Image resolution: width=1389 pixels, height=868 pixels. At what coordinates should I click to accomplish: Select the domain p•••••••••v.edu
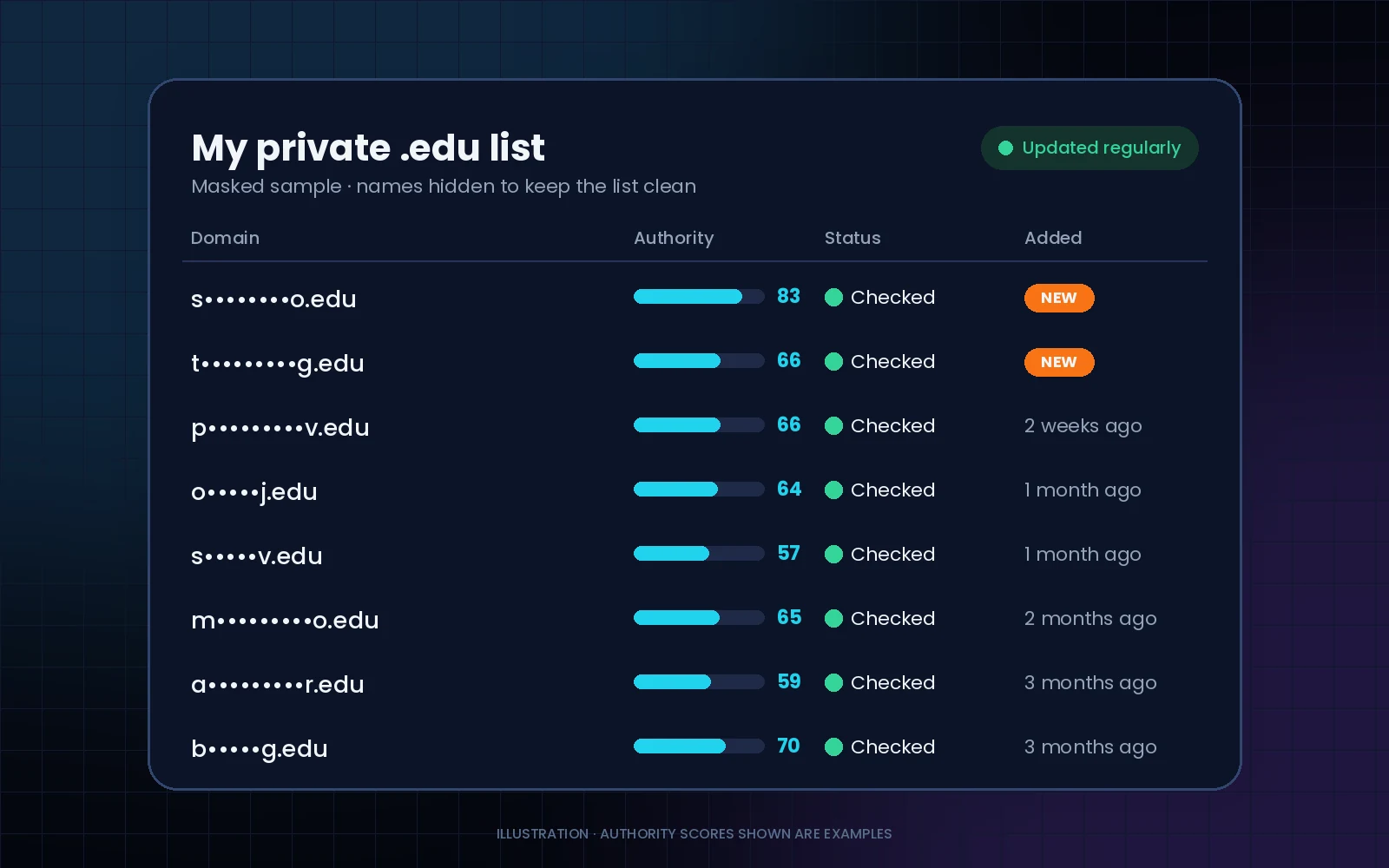click(280, 428)
